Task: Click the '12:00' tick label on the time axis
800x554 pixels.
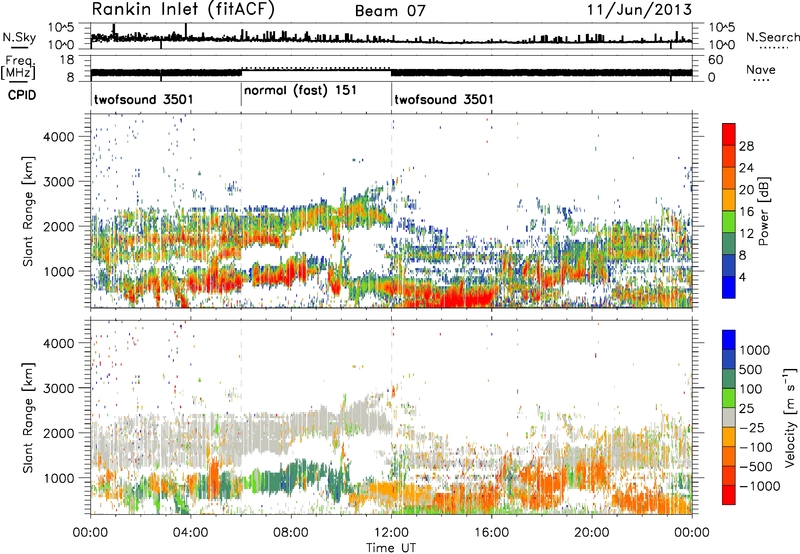Action: click(x=391, y=533)
